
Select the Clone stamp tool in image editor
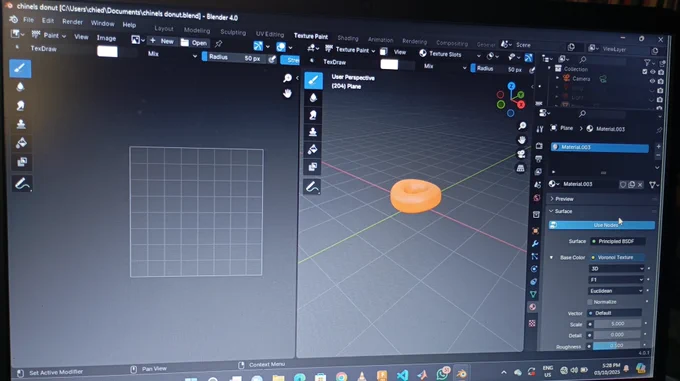[x=21, y=124]
